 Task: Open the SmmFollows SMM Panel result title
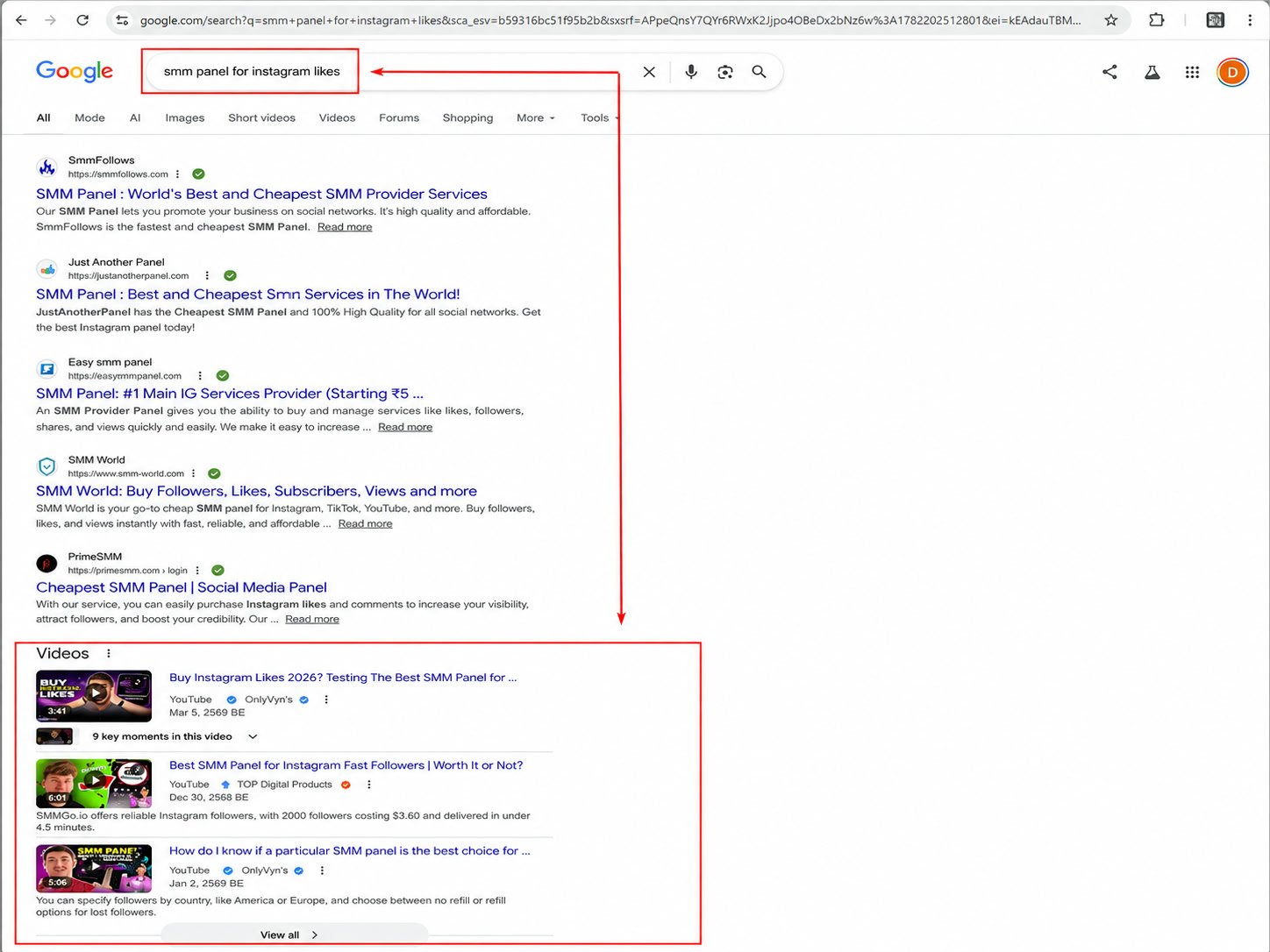[x=261, y=194]
